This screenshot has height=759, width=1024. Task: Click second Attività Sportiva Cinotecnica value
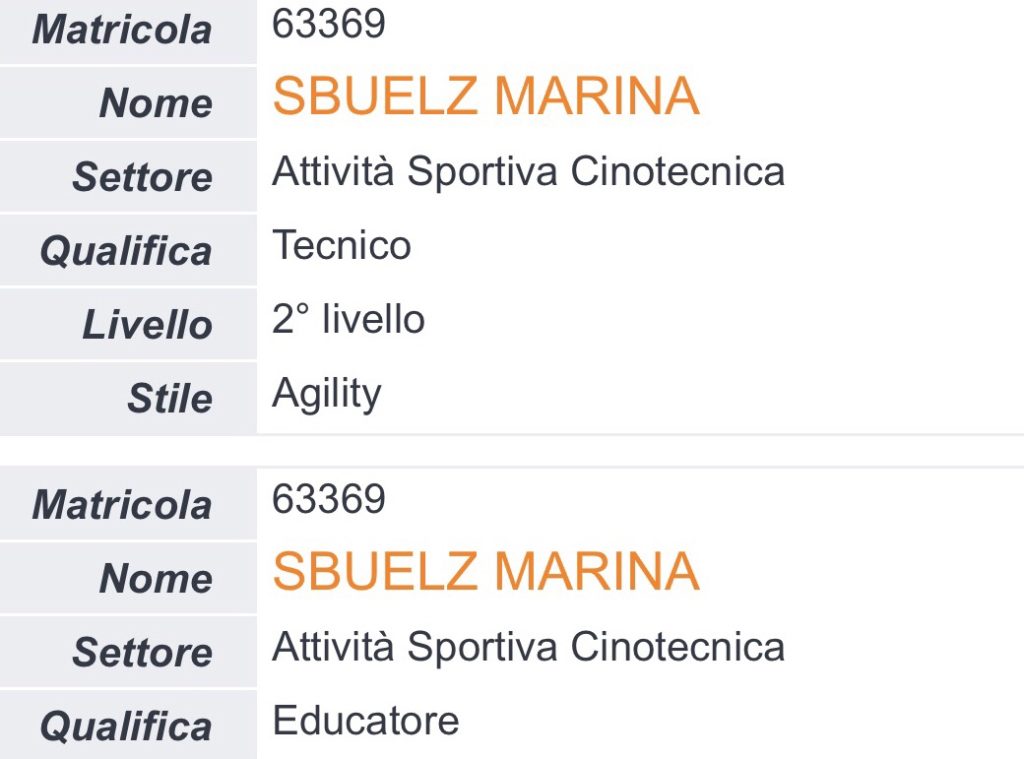point(528,648)
